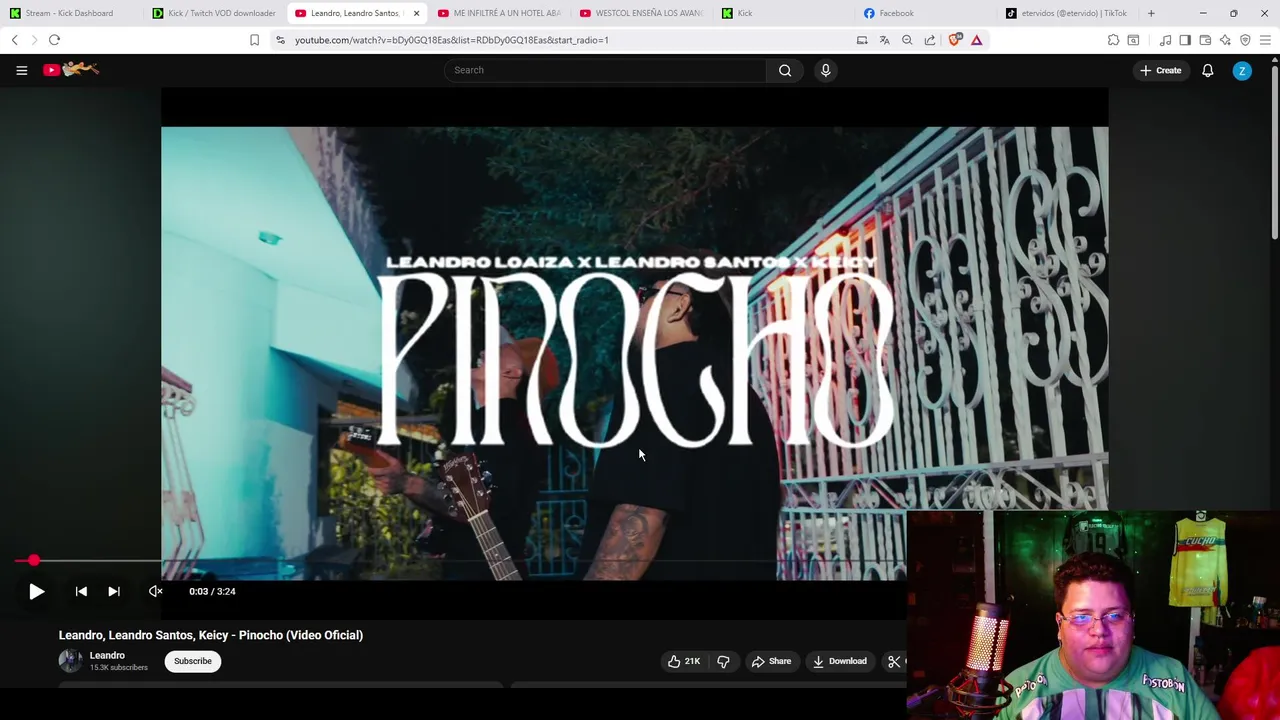The width and height of the screenshot is (1280, 720).
Task: Open the zoom magnifier icon
Action: coord(907,40)
